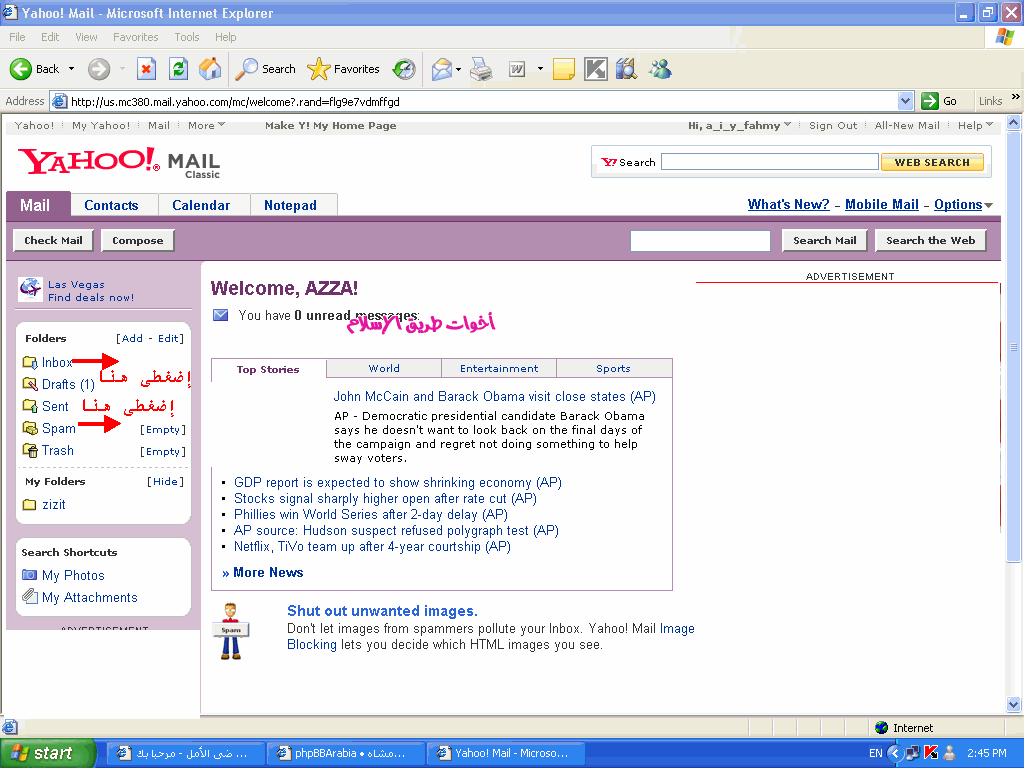Go to the Home page icon

210,69
